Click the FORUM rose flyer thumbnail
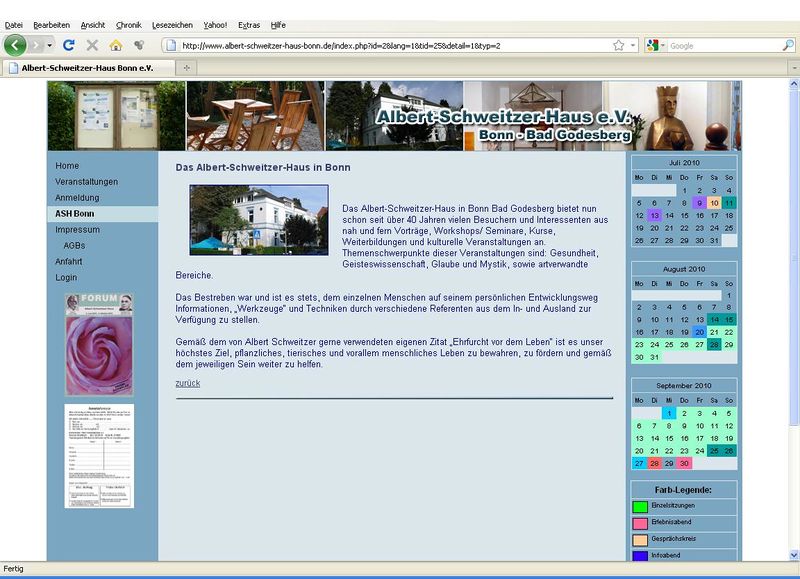800x579 pixels. click(99, 344)
